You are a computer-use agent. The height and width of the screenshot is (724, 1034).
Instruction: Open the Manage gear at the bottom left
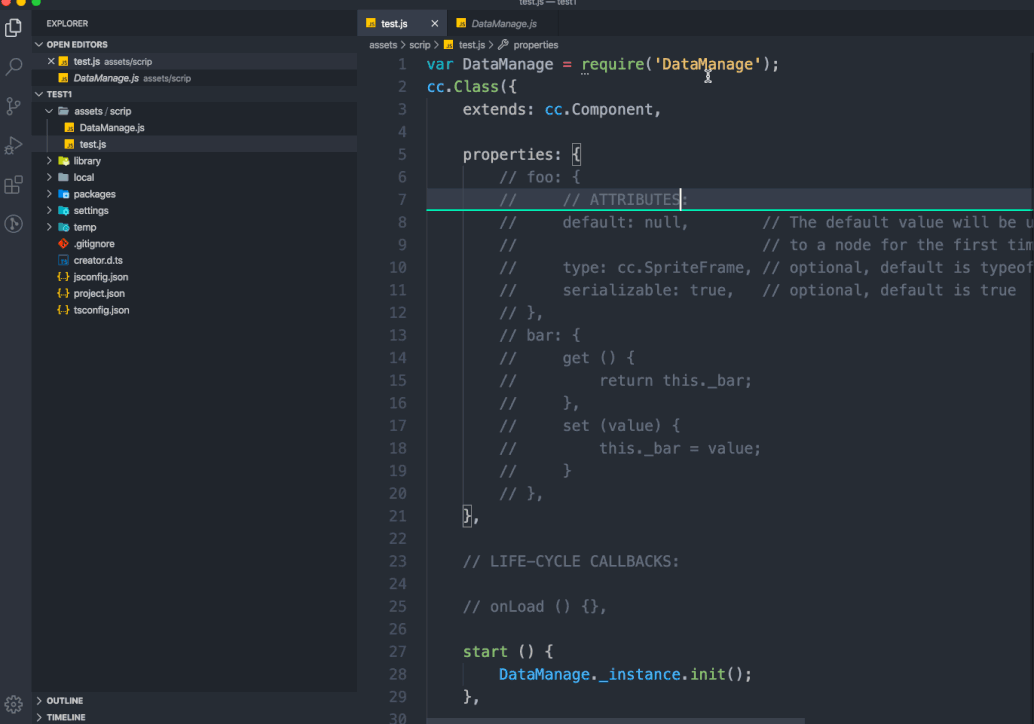coord(13,705)
